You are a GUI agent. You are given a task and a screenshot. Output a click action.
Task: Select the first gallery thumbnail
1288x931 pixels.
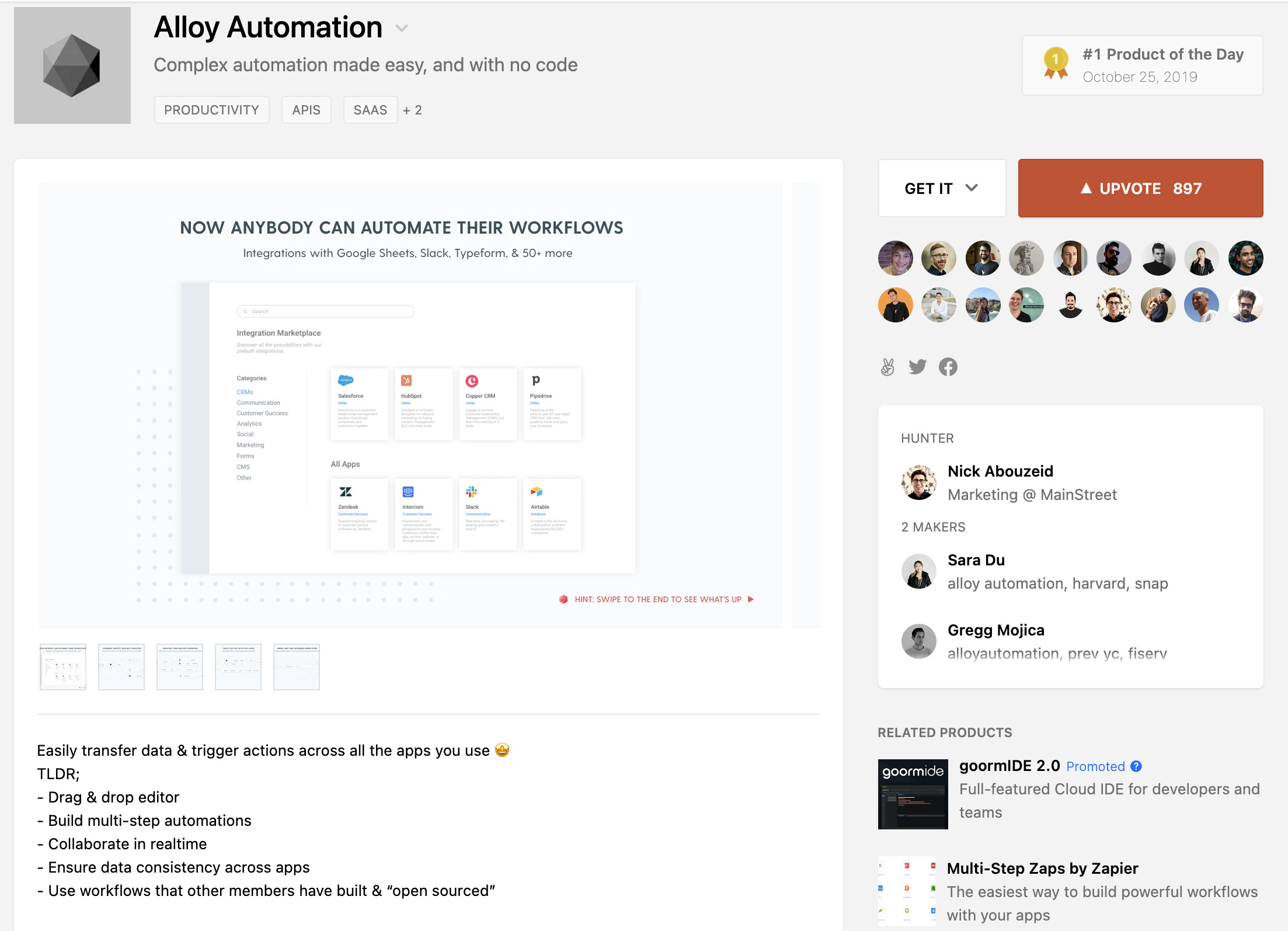tap(63, 667)
